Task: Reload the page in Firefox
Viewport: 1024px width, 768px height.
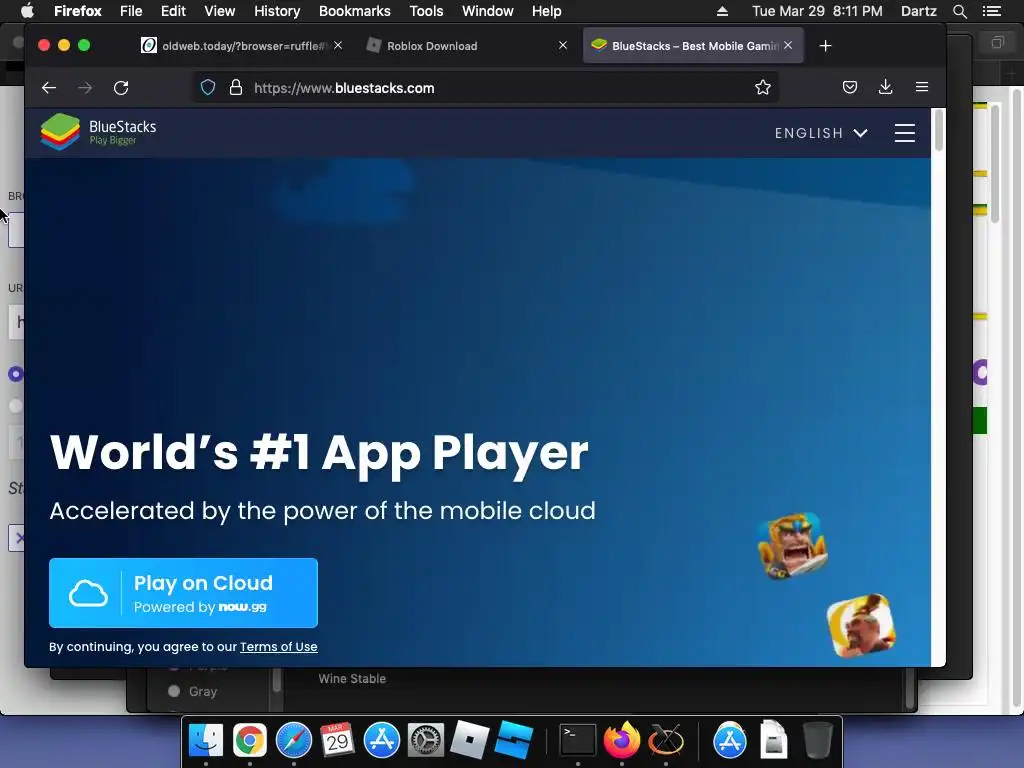Action: [121, 88]
